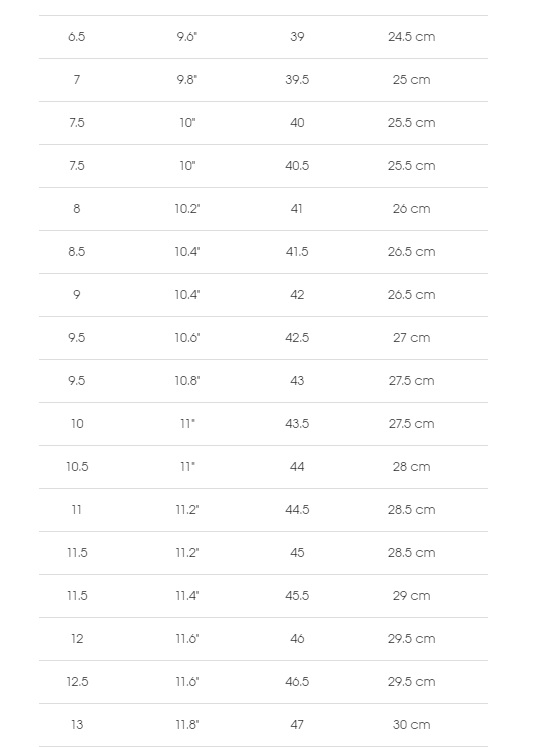The image size is (541, 747).
Task: Click the 9.8" length cell
Action: (187, 80)
